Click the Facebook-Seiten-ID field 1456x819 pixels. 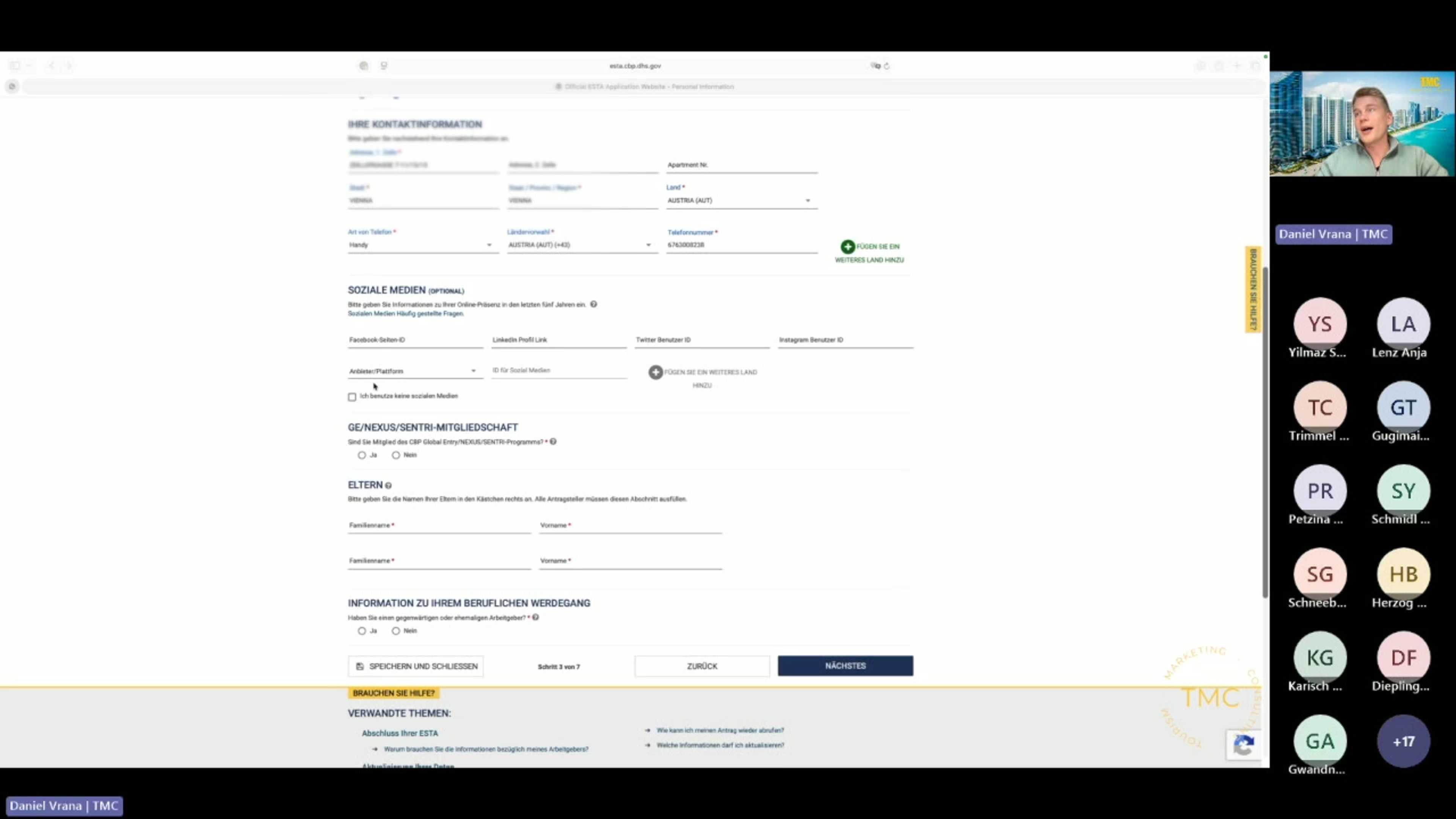pos(416,340)
